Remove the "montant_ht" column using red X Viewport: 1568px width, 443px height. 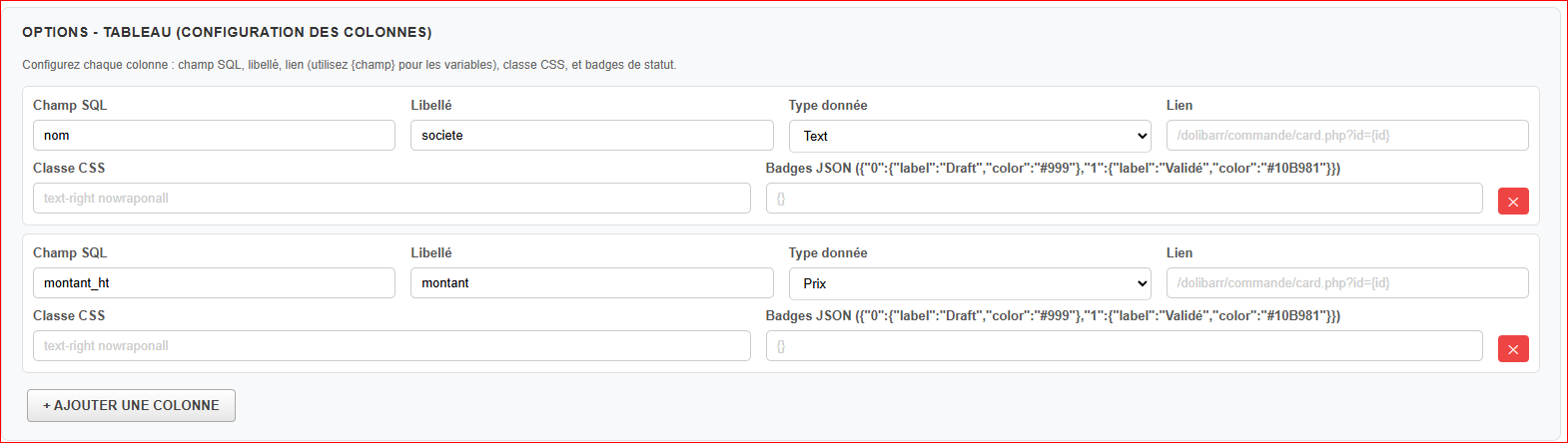[1513, 349]
